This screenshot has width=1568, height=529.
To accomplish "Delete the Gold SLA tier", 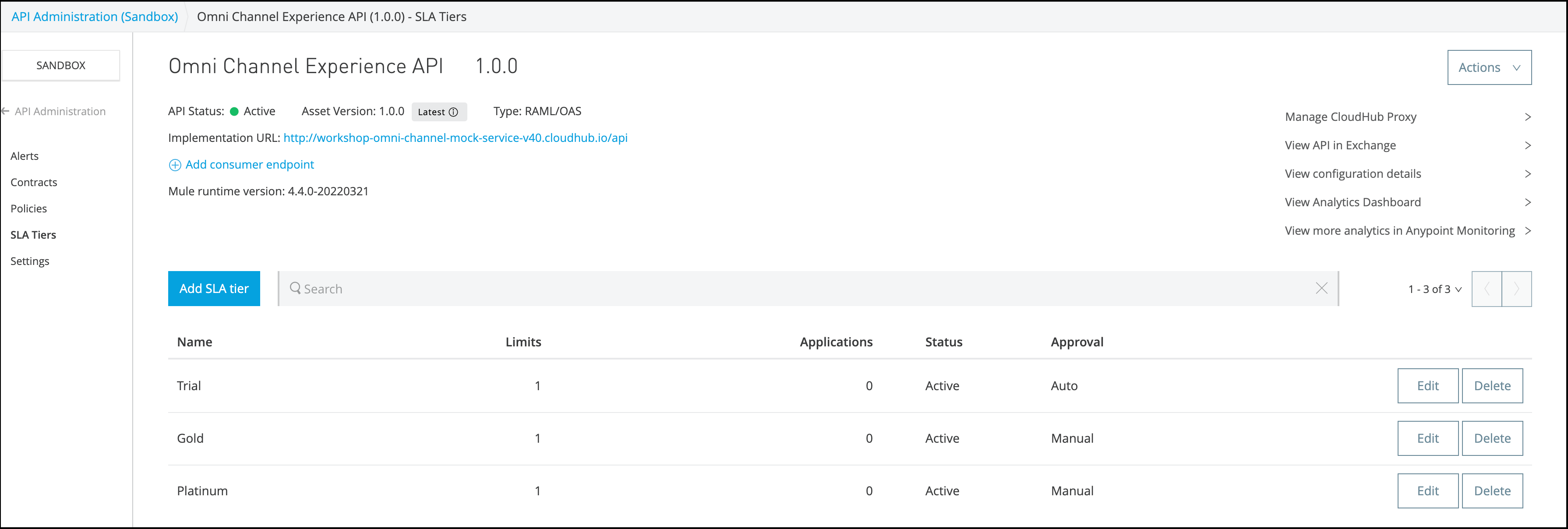I will [x=1492, y=438].
